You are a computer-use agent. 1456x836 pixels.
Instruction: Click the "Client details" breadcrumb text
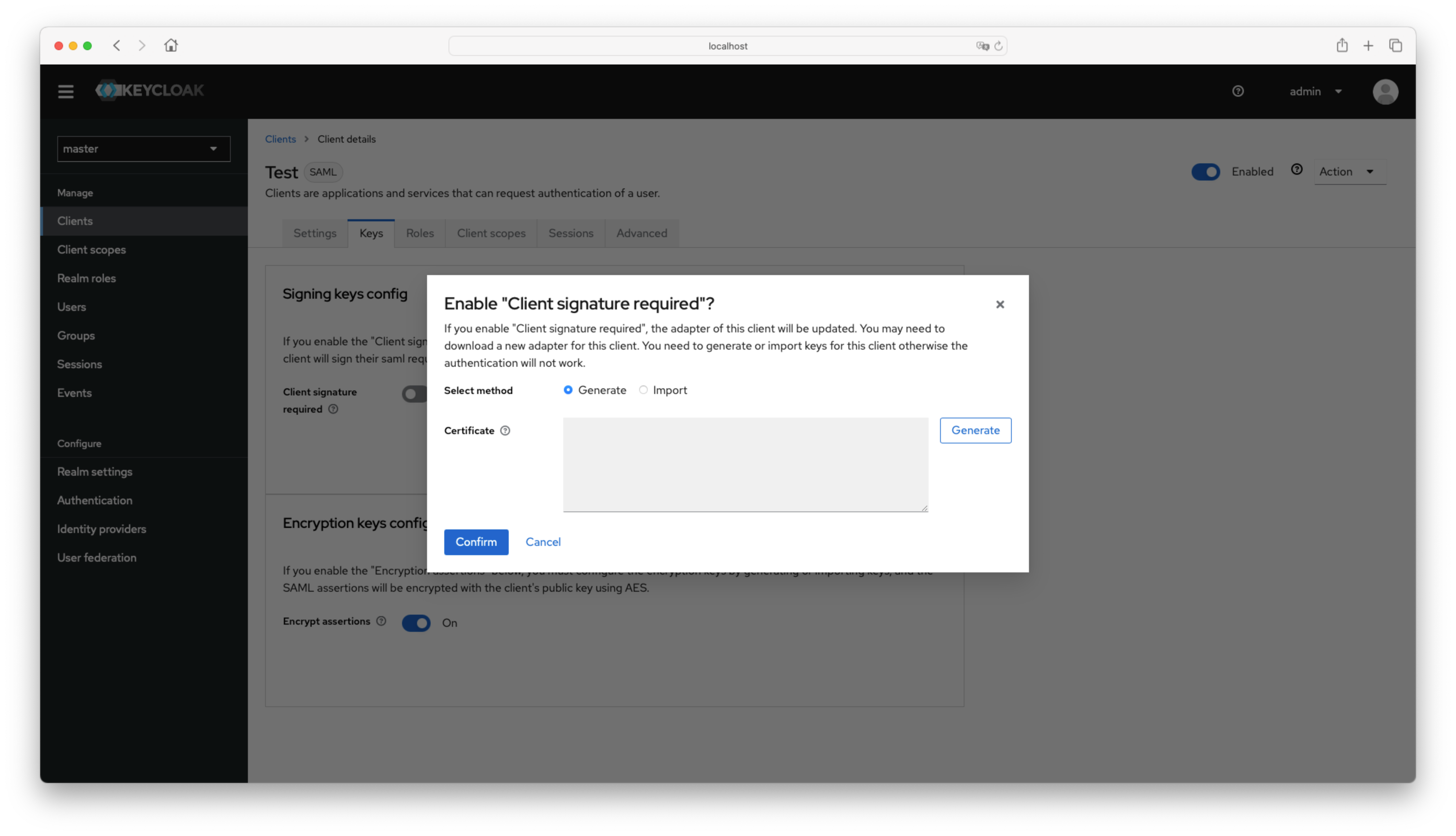click(346, 139)
